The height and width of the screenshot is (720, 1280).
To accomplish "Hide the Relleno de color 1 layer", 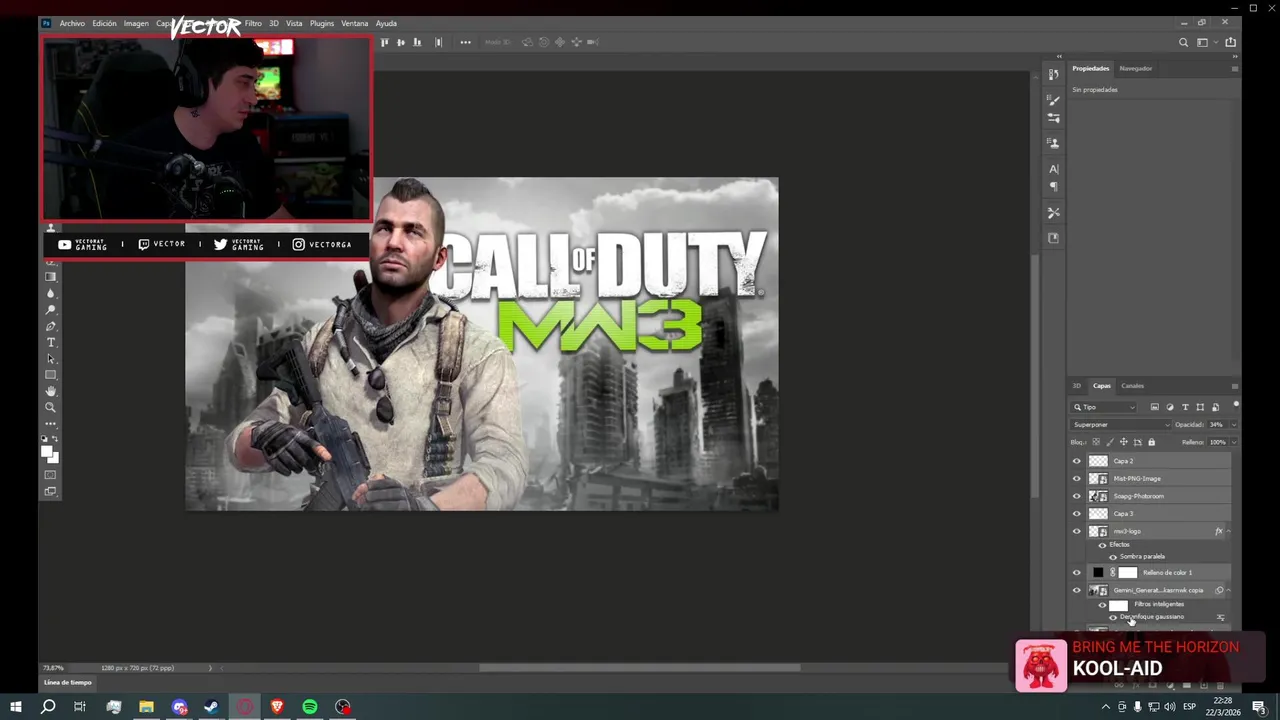I will point(1077,573).
